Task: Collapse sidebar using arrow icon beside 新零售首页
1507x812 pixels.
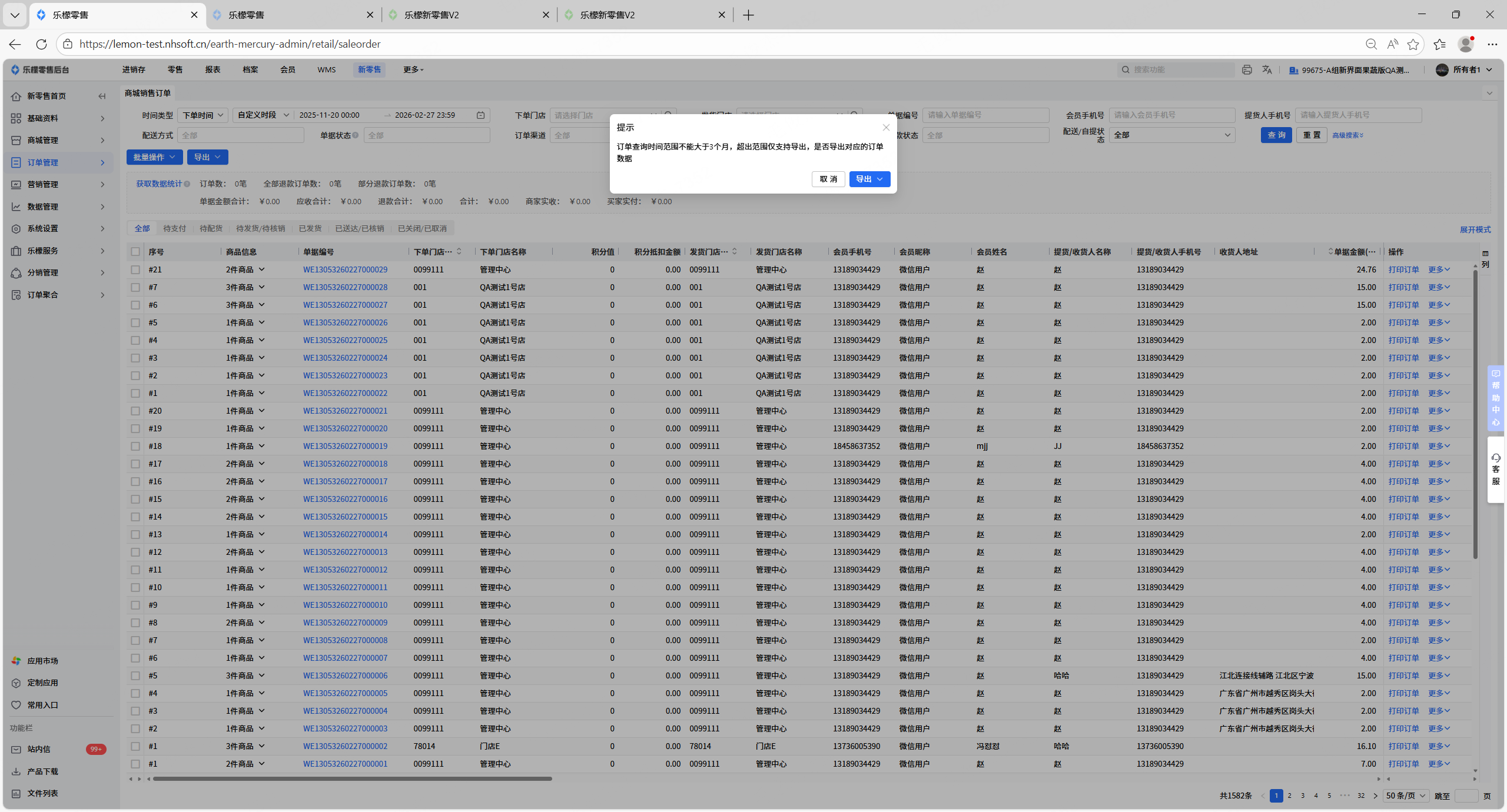Action: click(102, 96)
